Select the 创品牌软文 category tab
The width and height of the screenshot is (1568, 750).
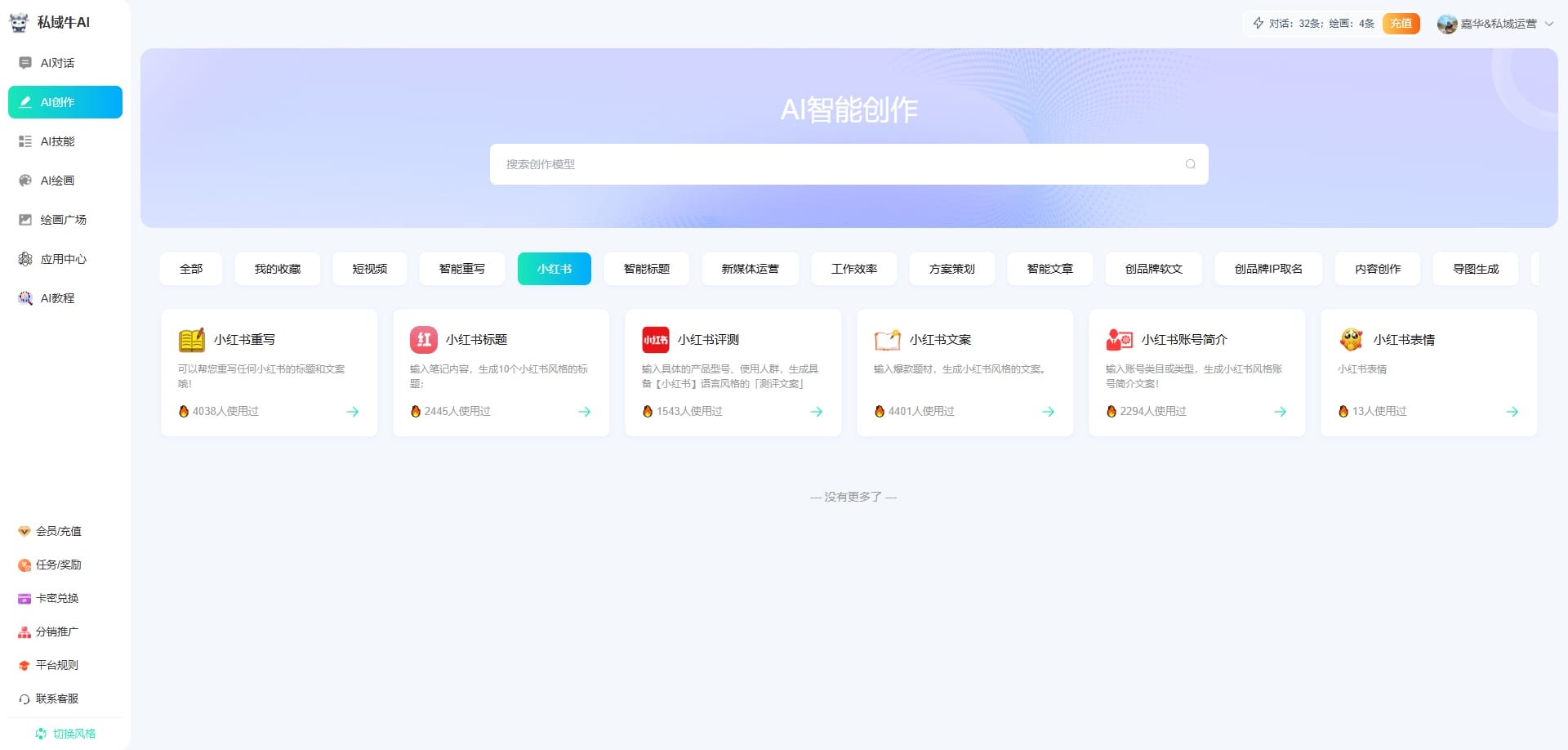click(x=1154, y=269)
